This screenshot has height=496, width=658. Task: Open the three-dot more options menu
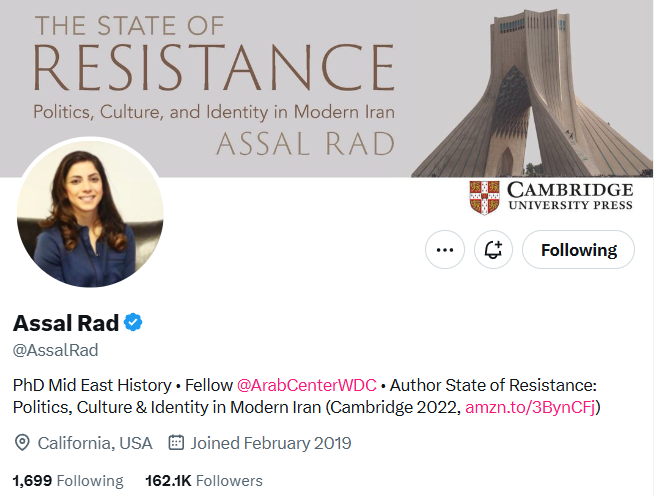tap(445, 250)
